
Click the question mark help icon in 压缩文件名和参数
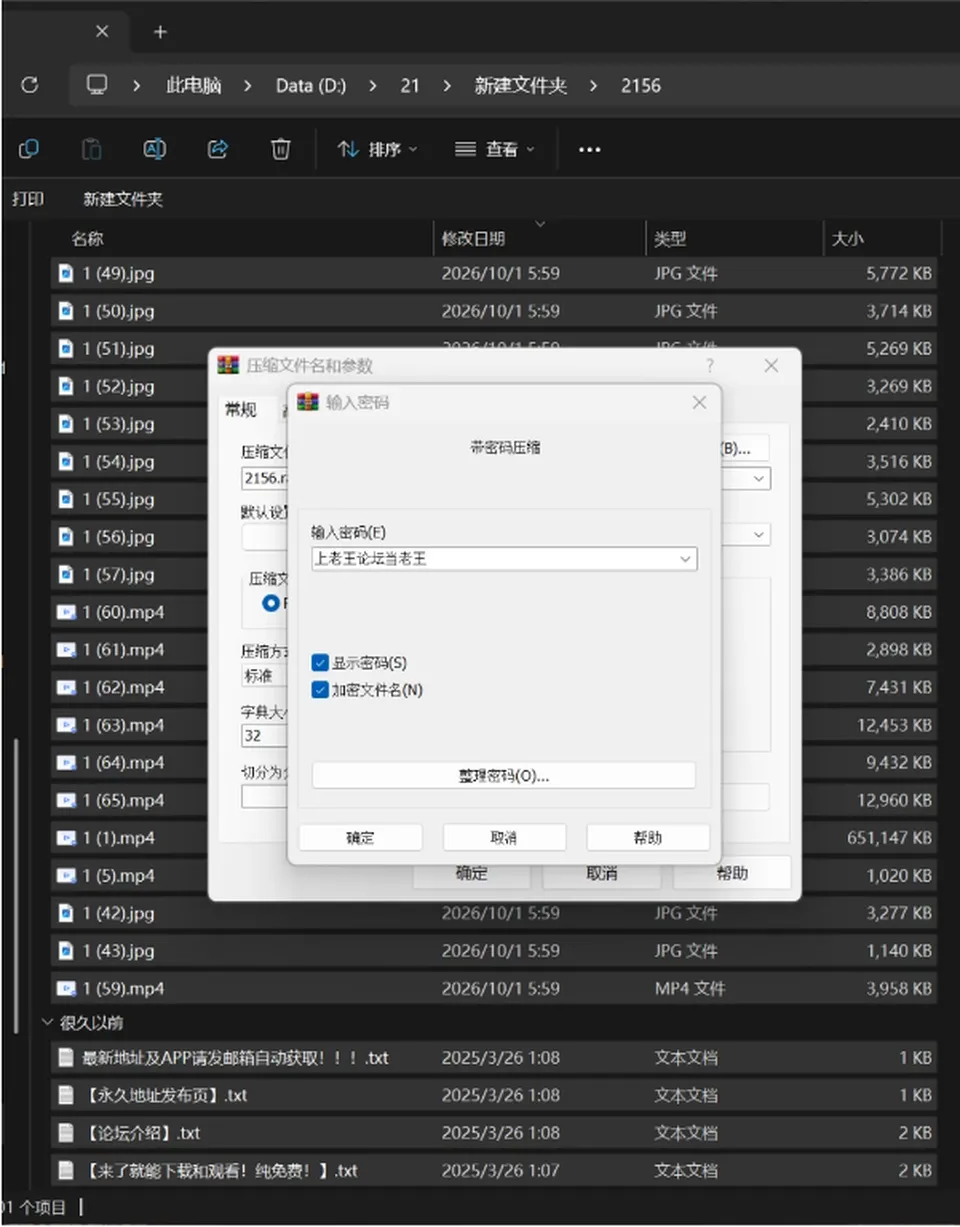point(710,366)
